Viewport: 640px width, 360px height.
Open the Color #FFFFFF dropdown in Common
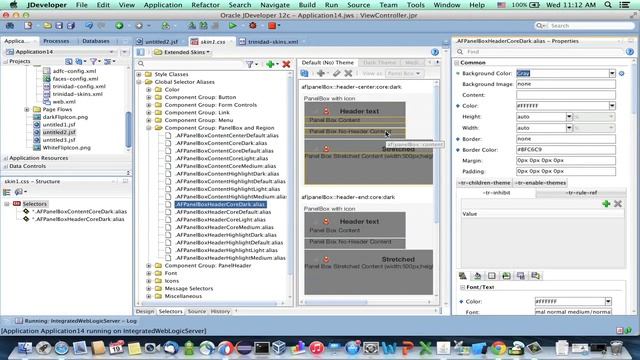click(x=612, y=106)
